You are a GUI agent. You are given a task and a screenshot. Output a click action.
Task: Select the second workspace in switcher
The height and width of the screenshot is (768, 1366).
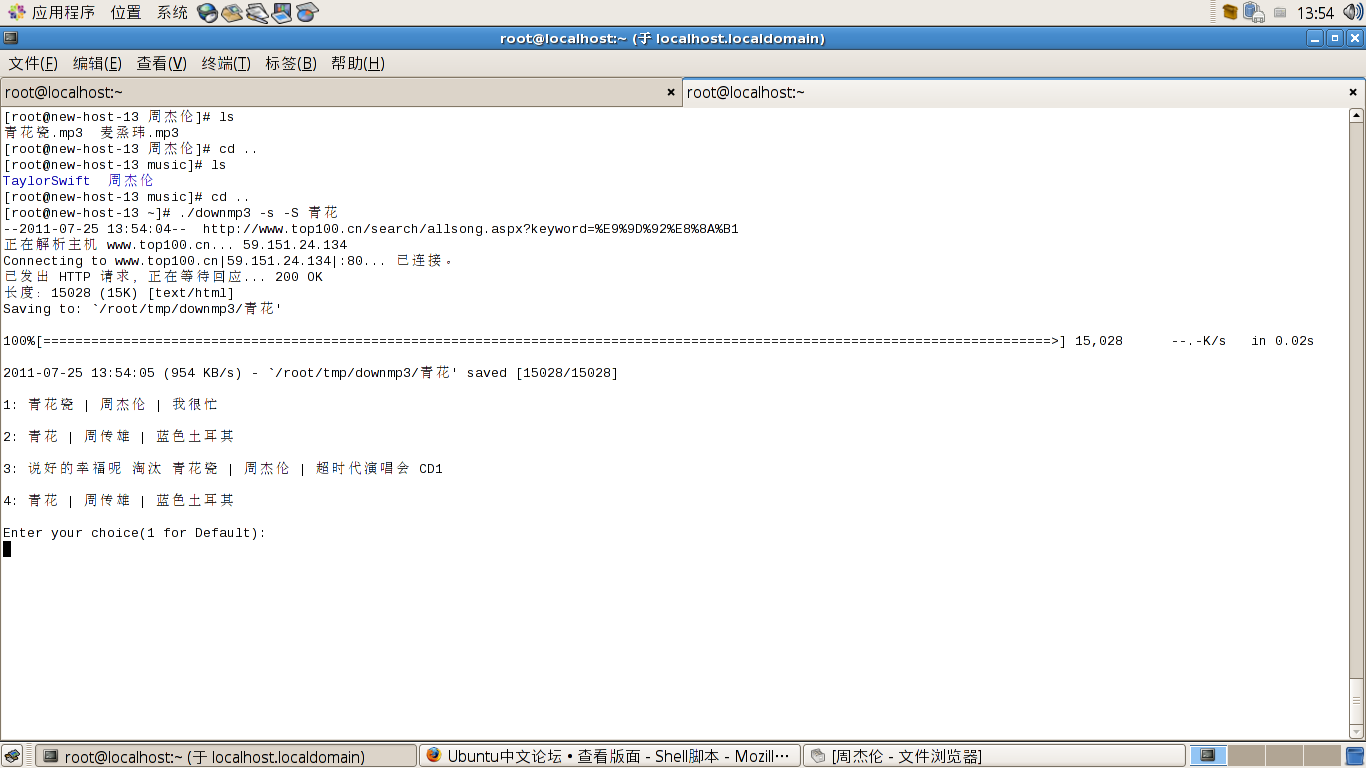point(1246,756)
